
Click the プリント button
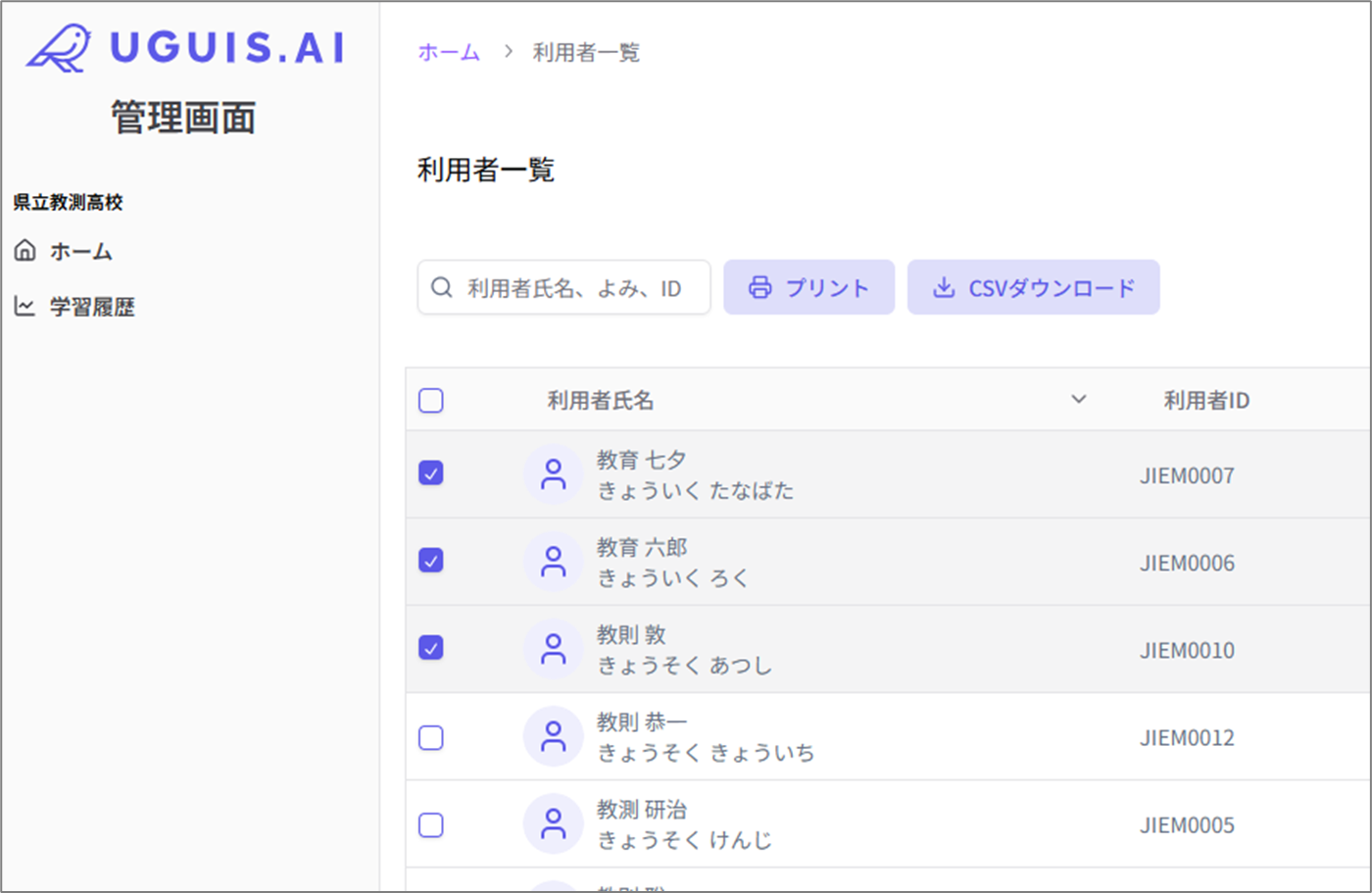click(x=808, y=287)
